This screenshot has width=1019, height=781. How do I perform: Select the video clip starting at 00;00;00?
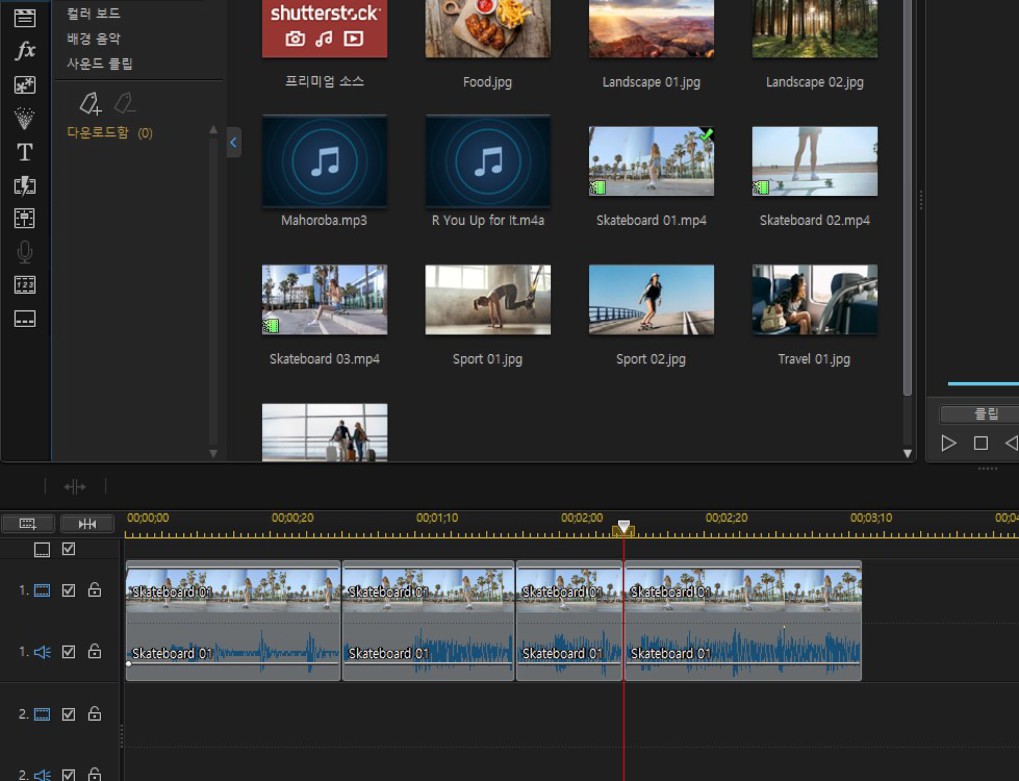233,591
